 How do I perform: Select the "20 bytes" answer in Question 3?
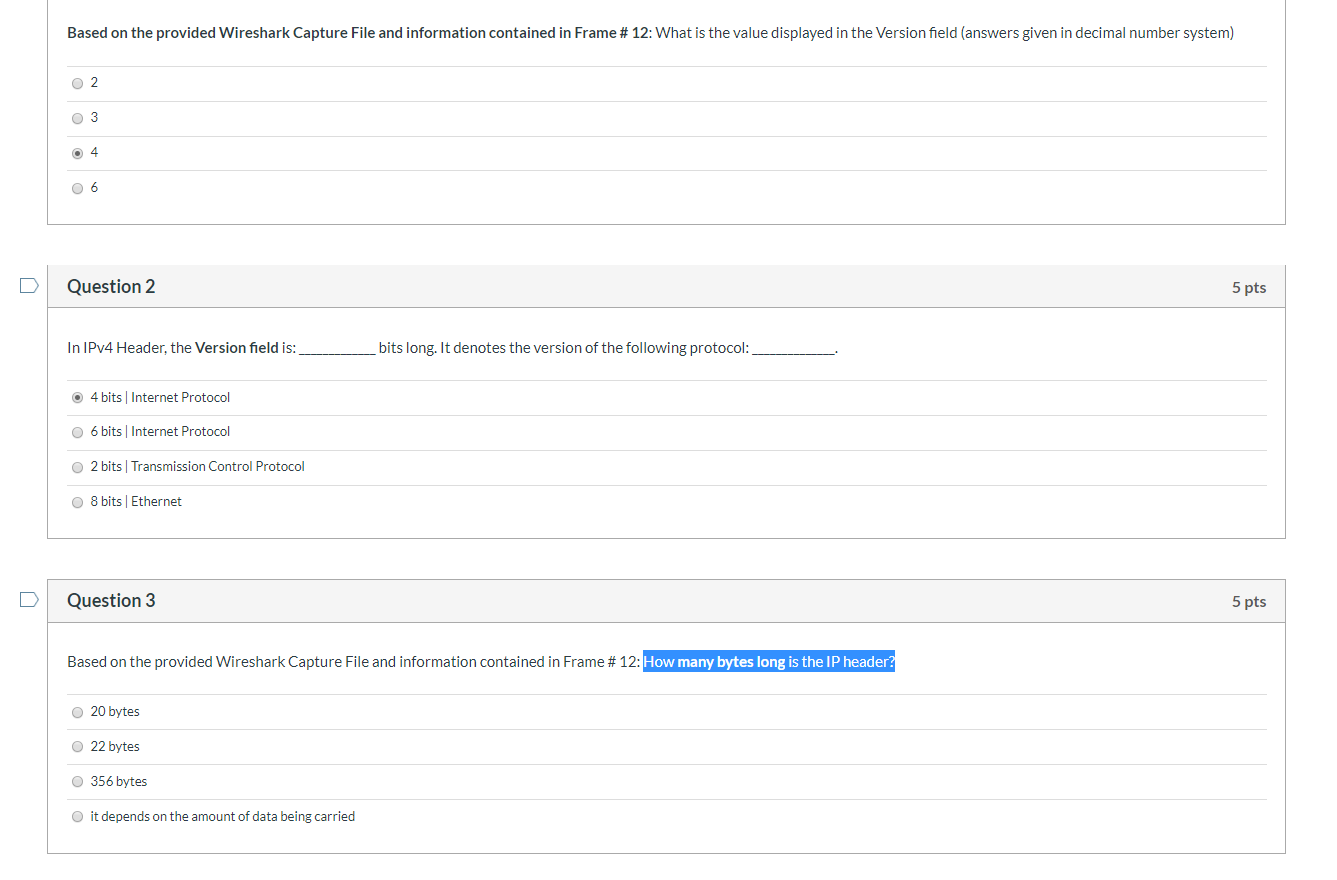[x=77, y=712]
